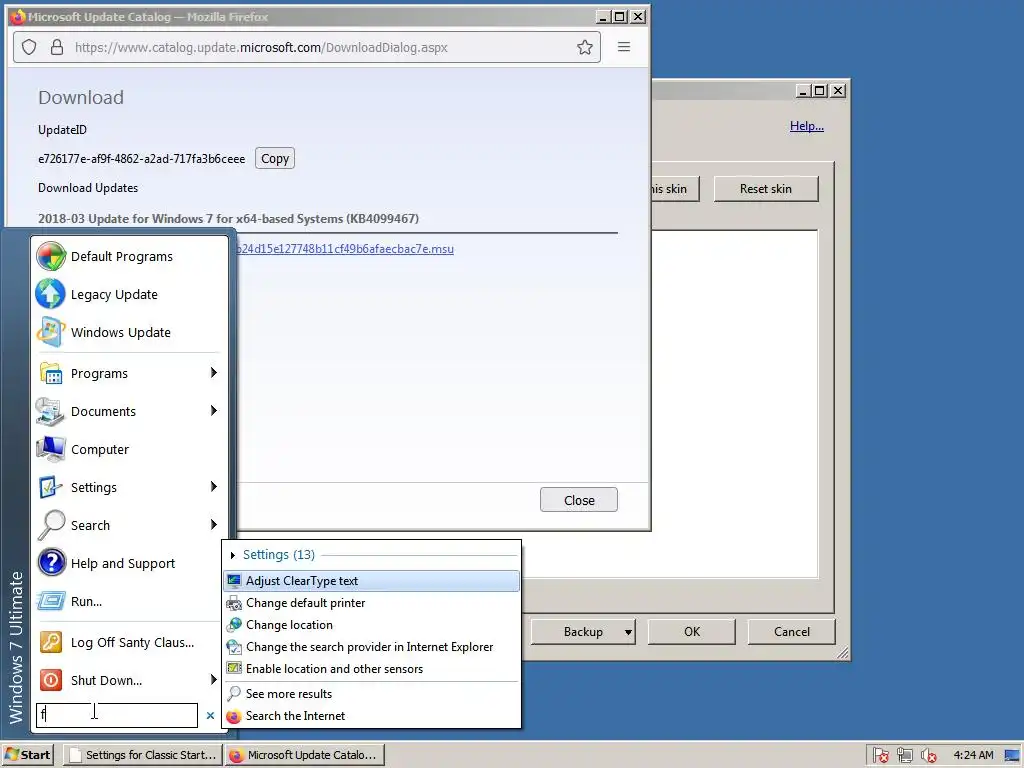This screenshot has width=1024, height=768.
Task: Click the KB4099467 update title text
Action: point(229,219)
